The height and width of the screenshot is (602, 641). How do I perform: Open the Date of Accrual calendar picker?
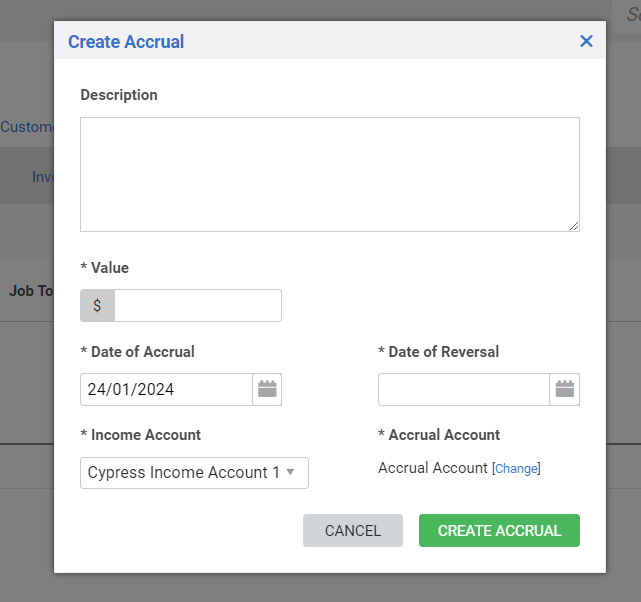tap(267, 389)
